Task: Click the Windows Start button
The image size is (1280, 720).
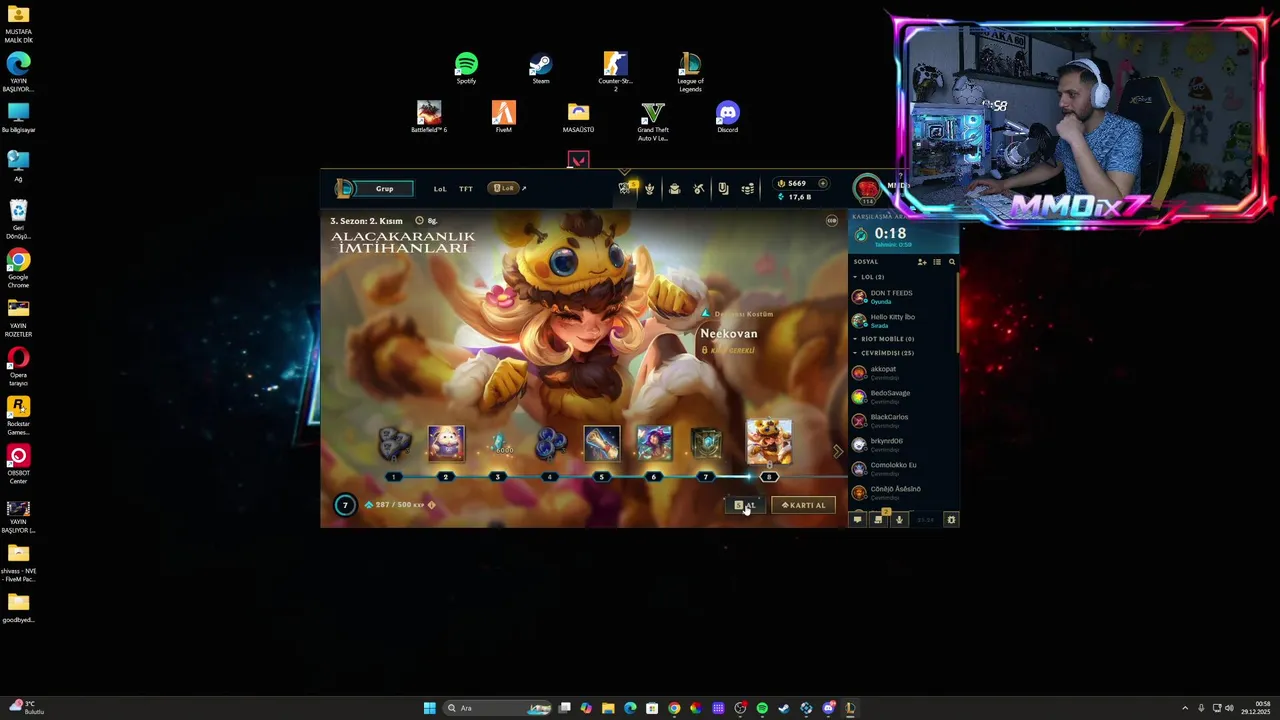Action: (430, 708)
